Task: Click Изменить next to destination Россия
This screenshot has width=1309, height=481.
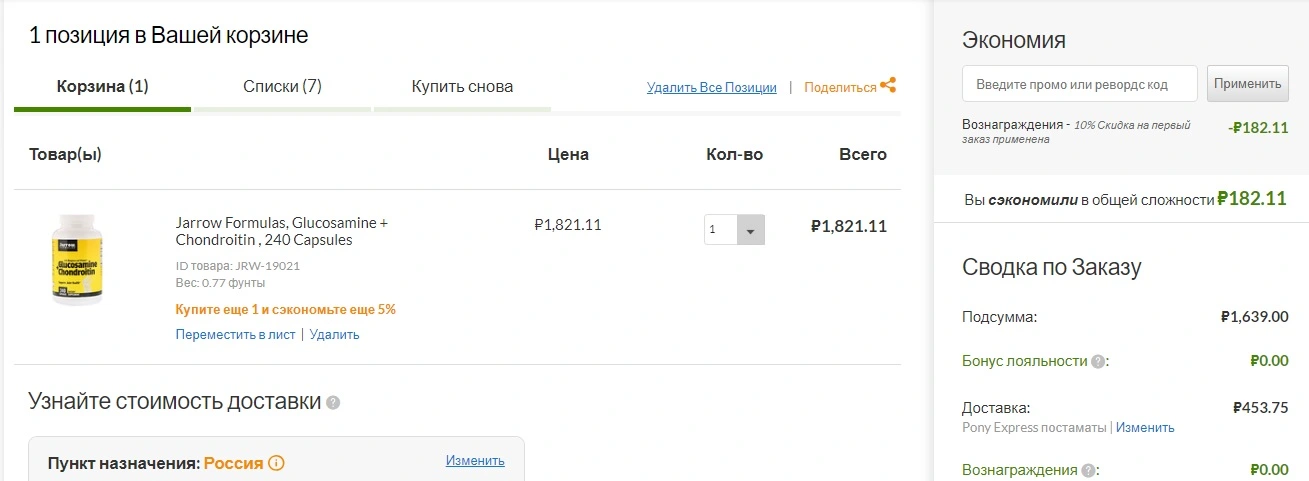Action: tap(475, 461)
